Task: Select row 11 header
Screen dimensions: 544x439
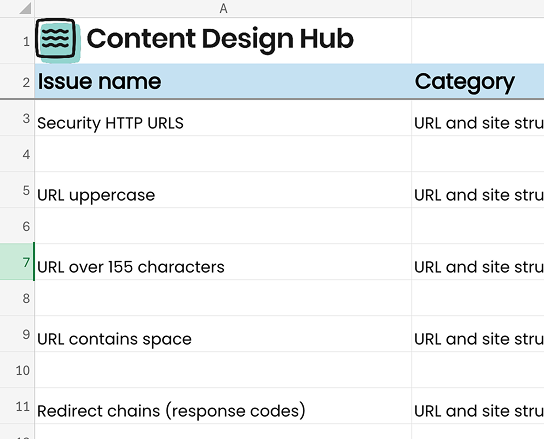Action: click(17, 405)
